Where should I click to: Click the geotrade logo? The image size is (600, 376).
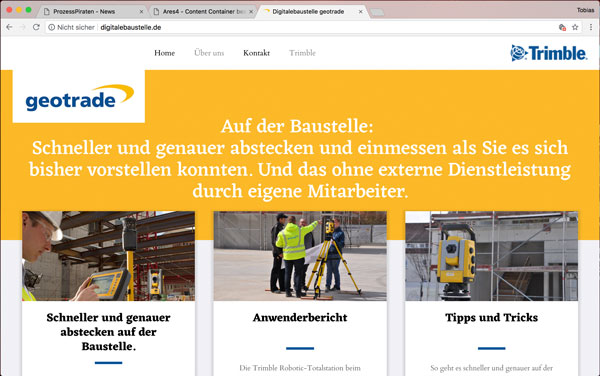[x=79, y=98]
